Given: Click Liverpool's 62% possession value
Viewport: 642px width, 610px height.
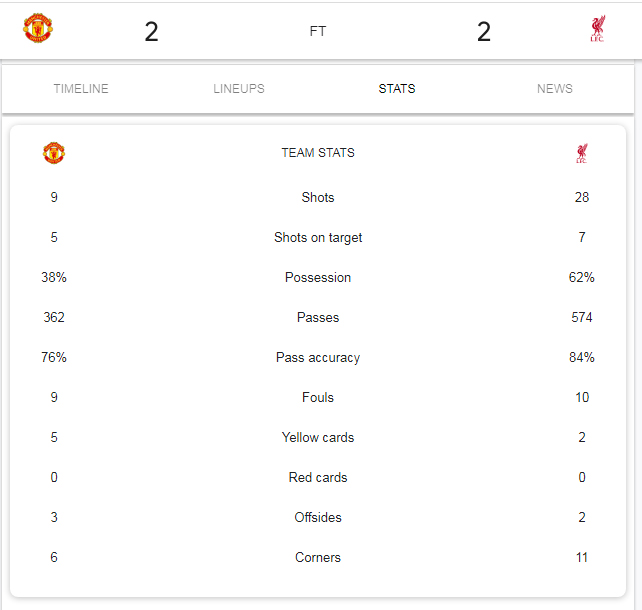Looking at the screenshot, I should click(x=581, y=278).
